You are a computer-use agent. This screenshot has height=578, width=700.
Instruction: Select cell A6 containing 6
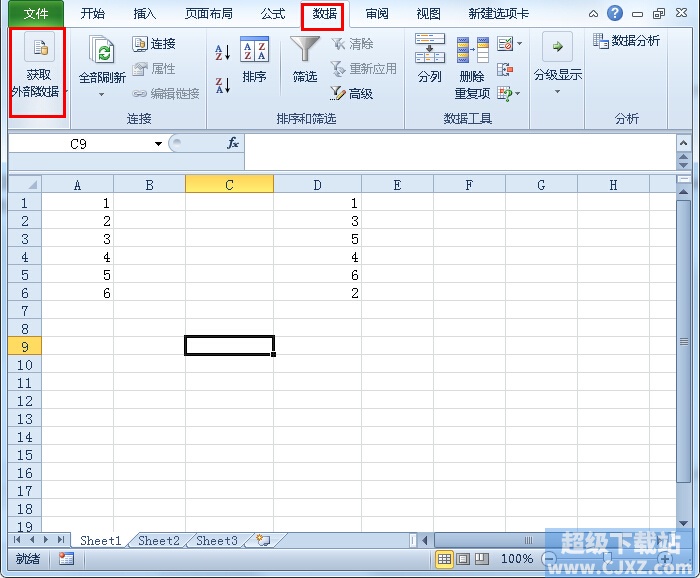coord(78,293)
